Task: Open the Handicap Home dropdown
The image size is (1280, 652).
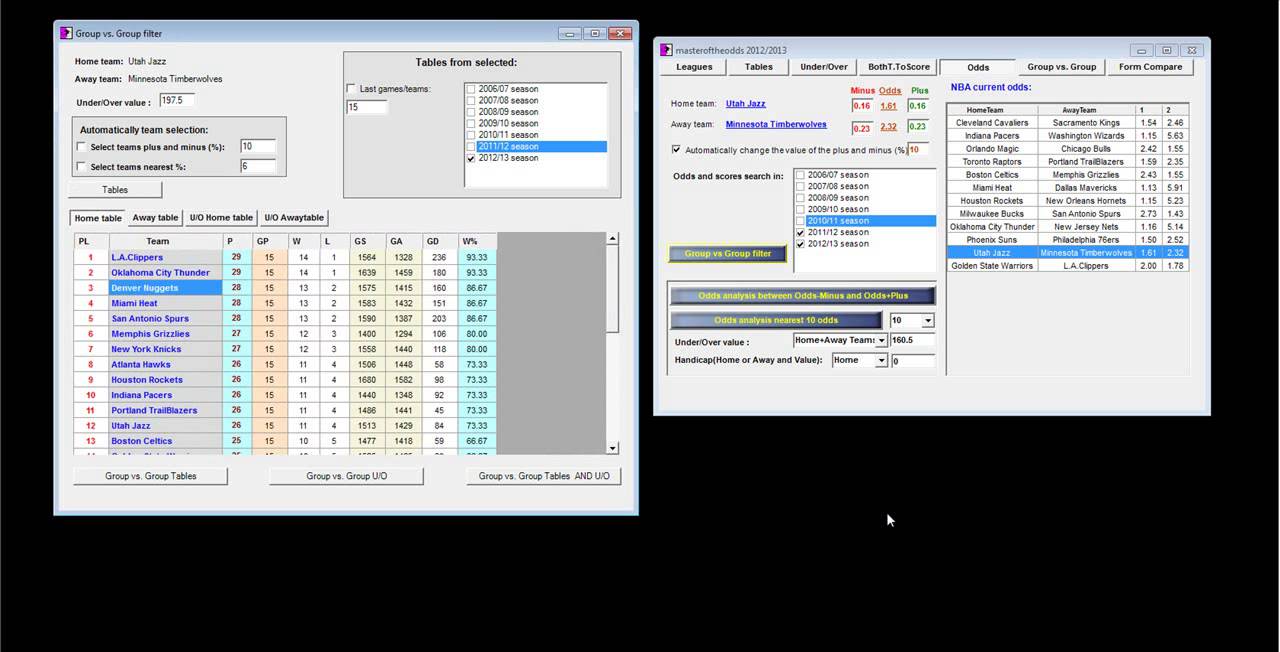Action: pos(882,361)
